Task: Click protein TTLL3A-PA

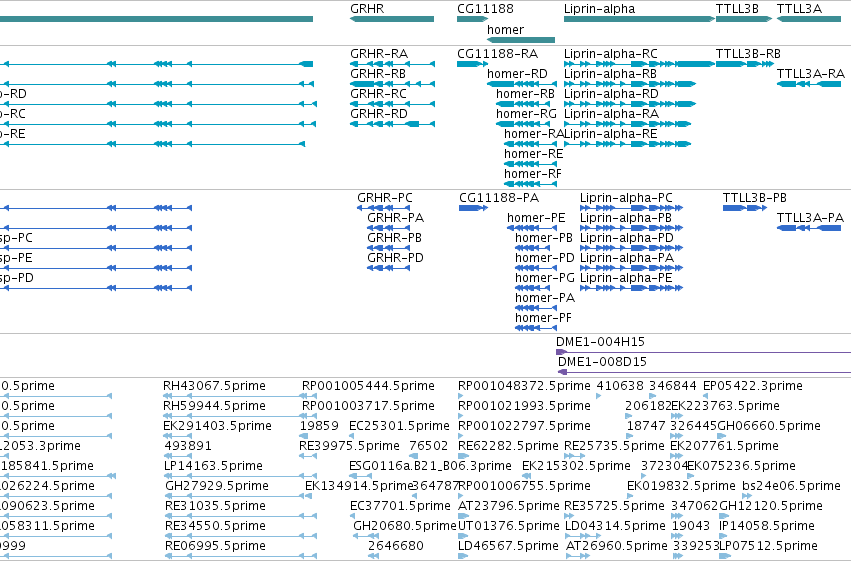Action: [x=810, y=218]
